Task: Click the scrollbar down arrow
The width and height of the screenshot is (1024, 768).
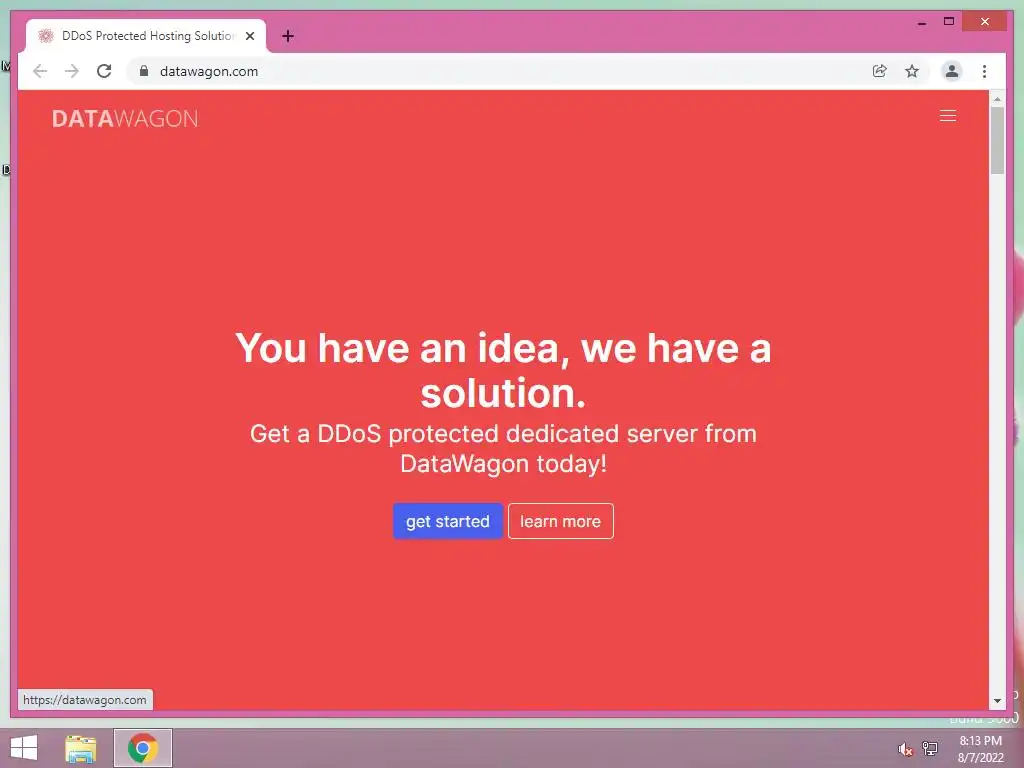Action: [997, 701]
